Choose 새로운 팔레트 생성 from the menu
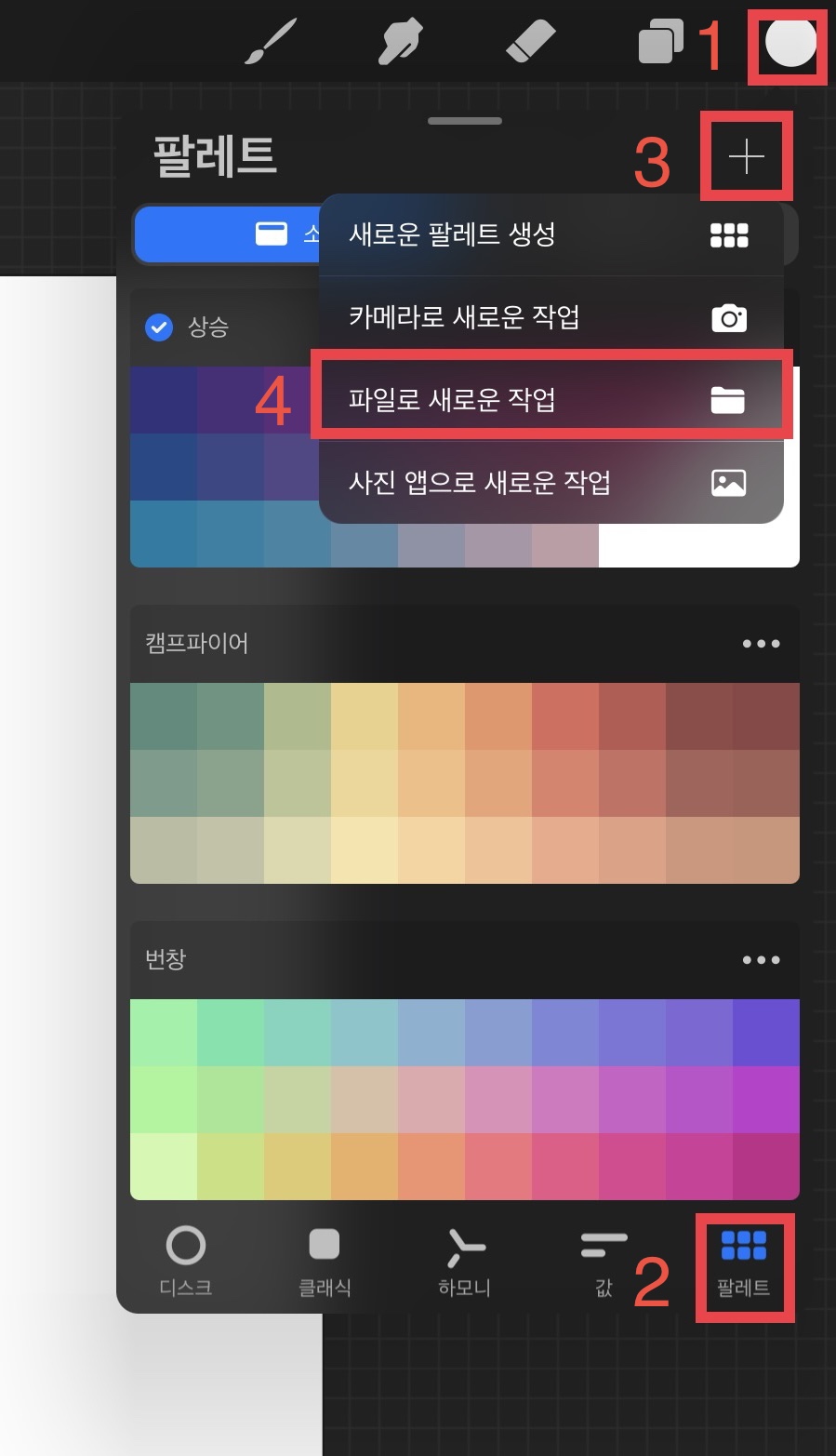Image resolution: width=836 pixels, height=1456 pixels. [x=551, y=234]
